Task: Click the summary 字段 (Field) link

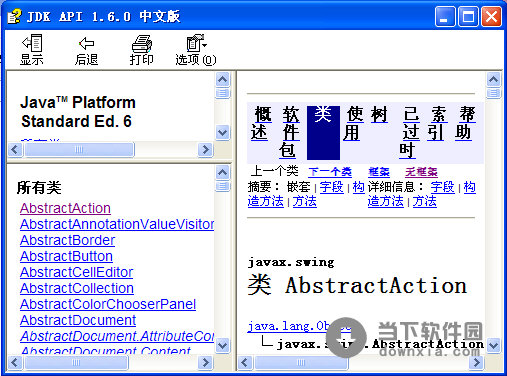Action: (x=332, y=187)
